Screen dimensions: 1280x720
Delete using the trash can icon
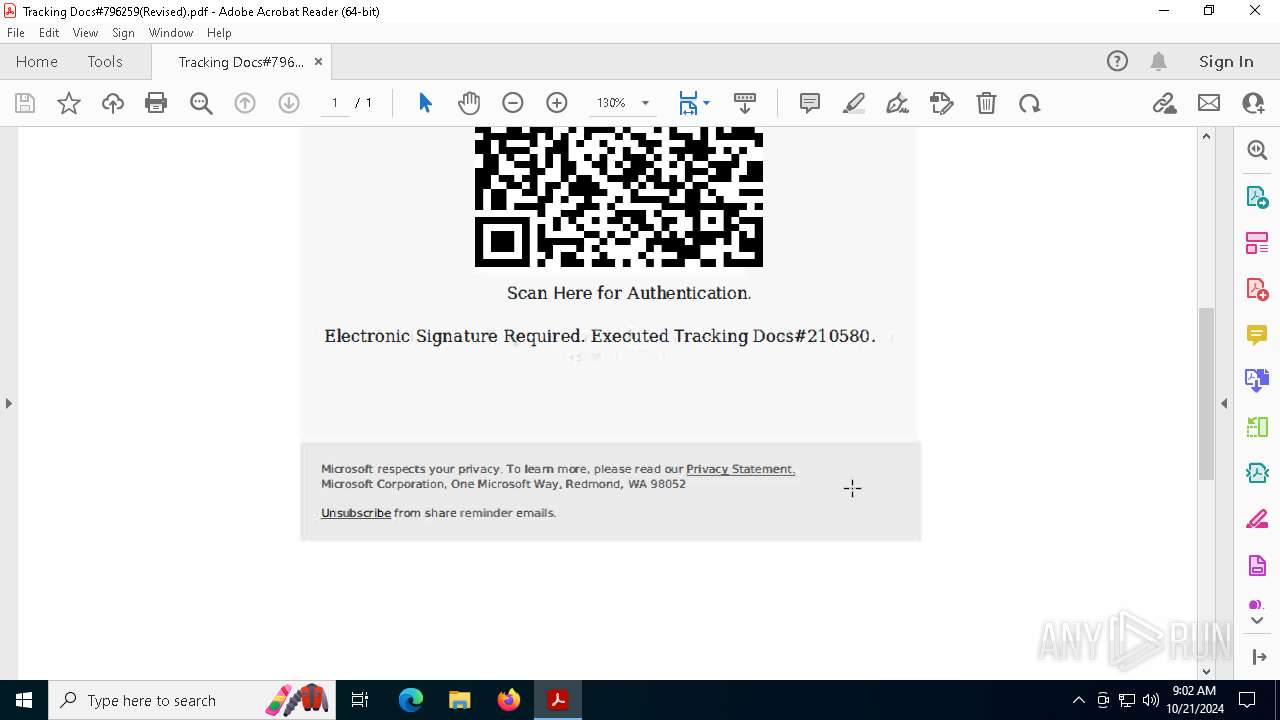pyautogui.click(x=986, y=103)
